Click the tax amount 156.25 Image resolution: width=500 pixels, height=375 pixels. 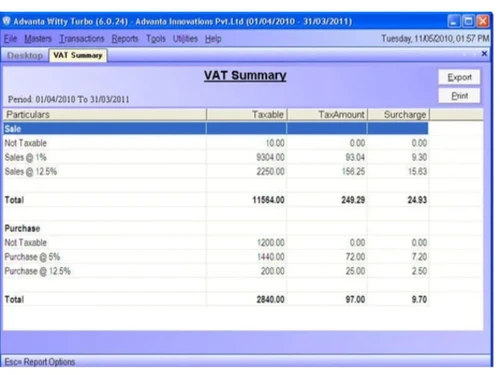pyautogui.click(x=353, y=172)
